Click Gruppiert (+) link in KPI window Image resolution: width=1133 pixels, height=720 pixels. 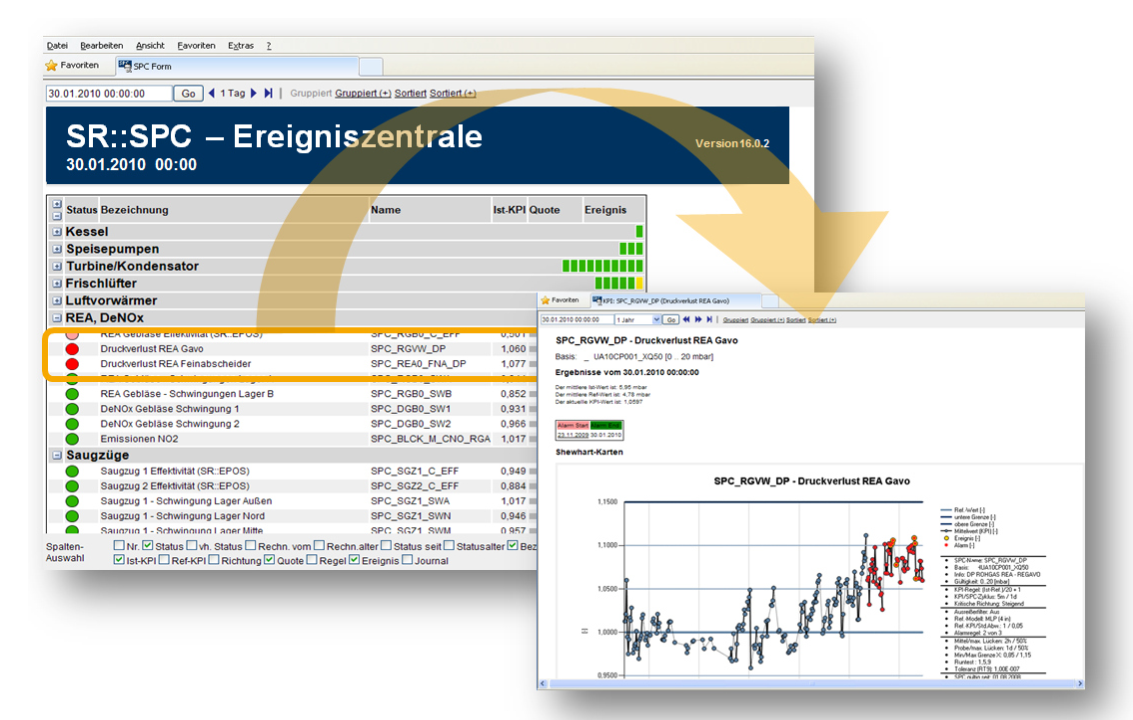[x=766, y=320]
